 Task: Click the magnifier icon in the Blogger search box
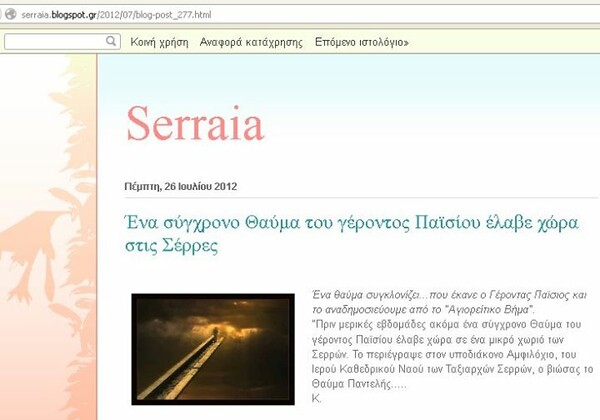(112, 42)
